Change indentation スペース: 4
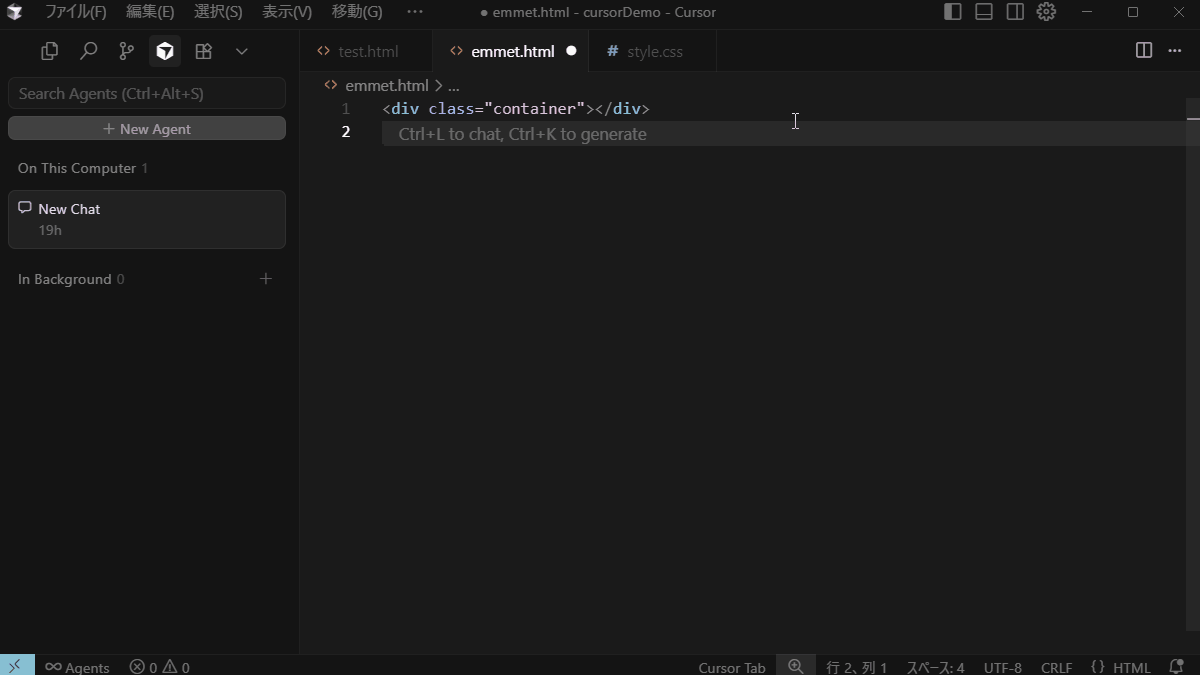 [x=935, y=667]
